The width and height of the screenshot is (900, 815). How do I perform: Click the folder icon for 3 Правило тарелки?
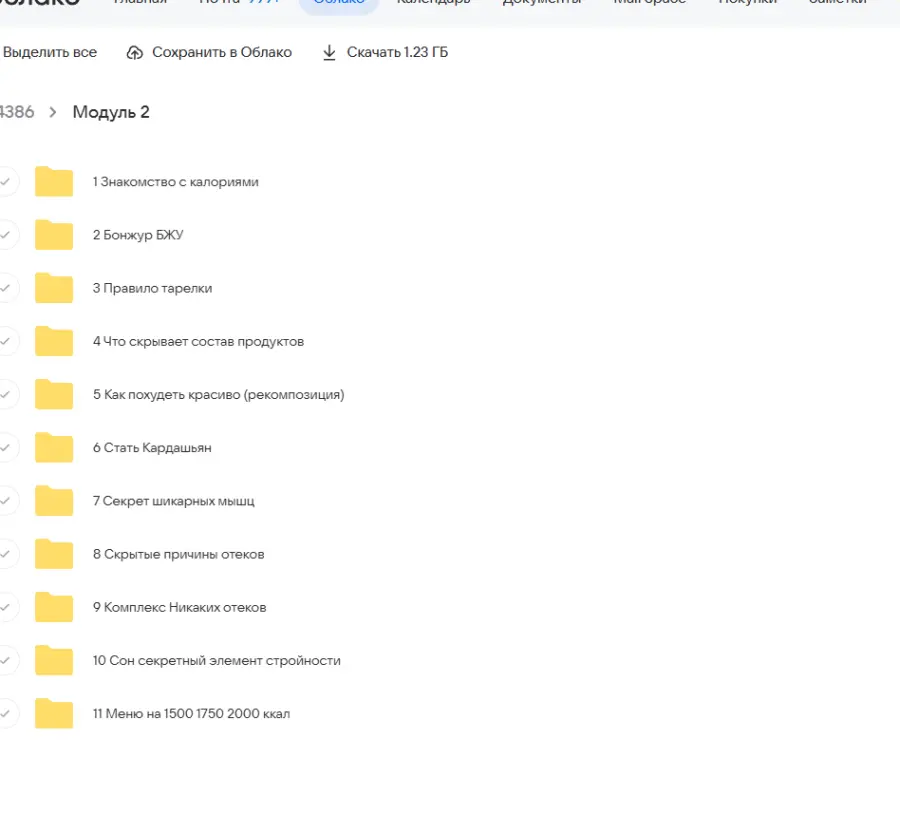tap(54, 288)
